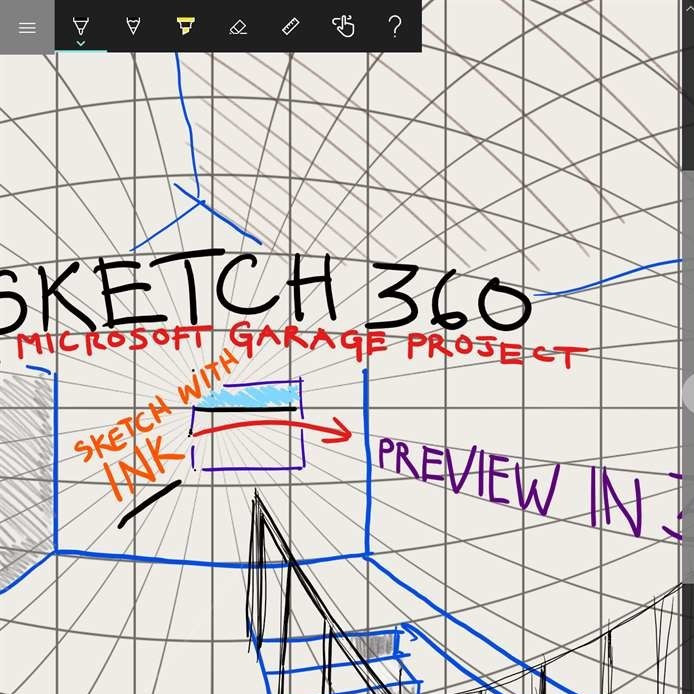The image size is (694, 694).
Task: Select the yellow highlighter tool
Action: pyautogui.click(x=185, y=26)
